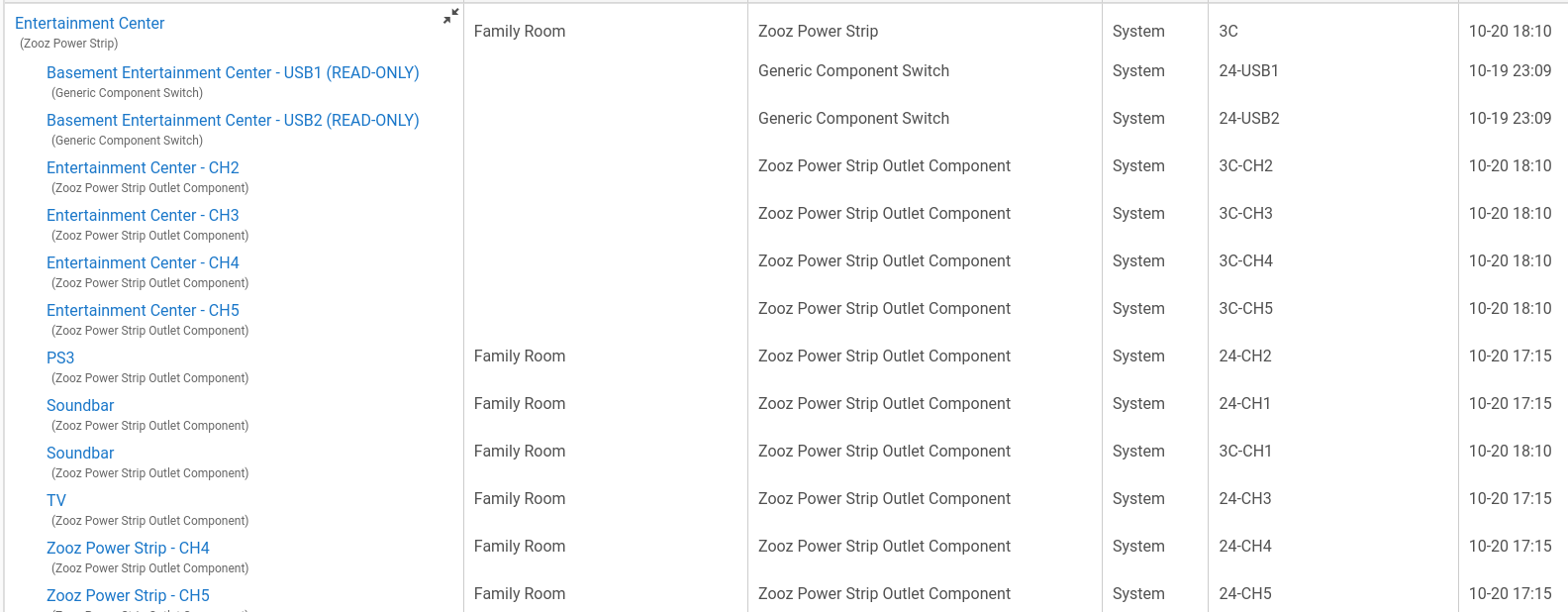Select the 3C network ID cell
This screenshot has height=612, width=1568.
1228,31
